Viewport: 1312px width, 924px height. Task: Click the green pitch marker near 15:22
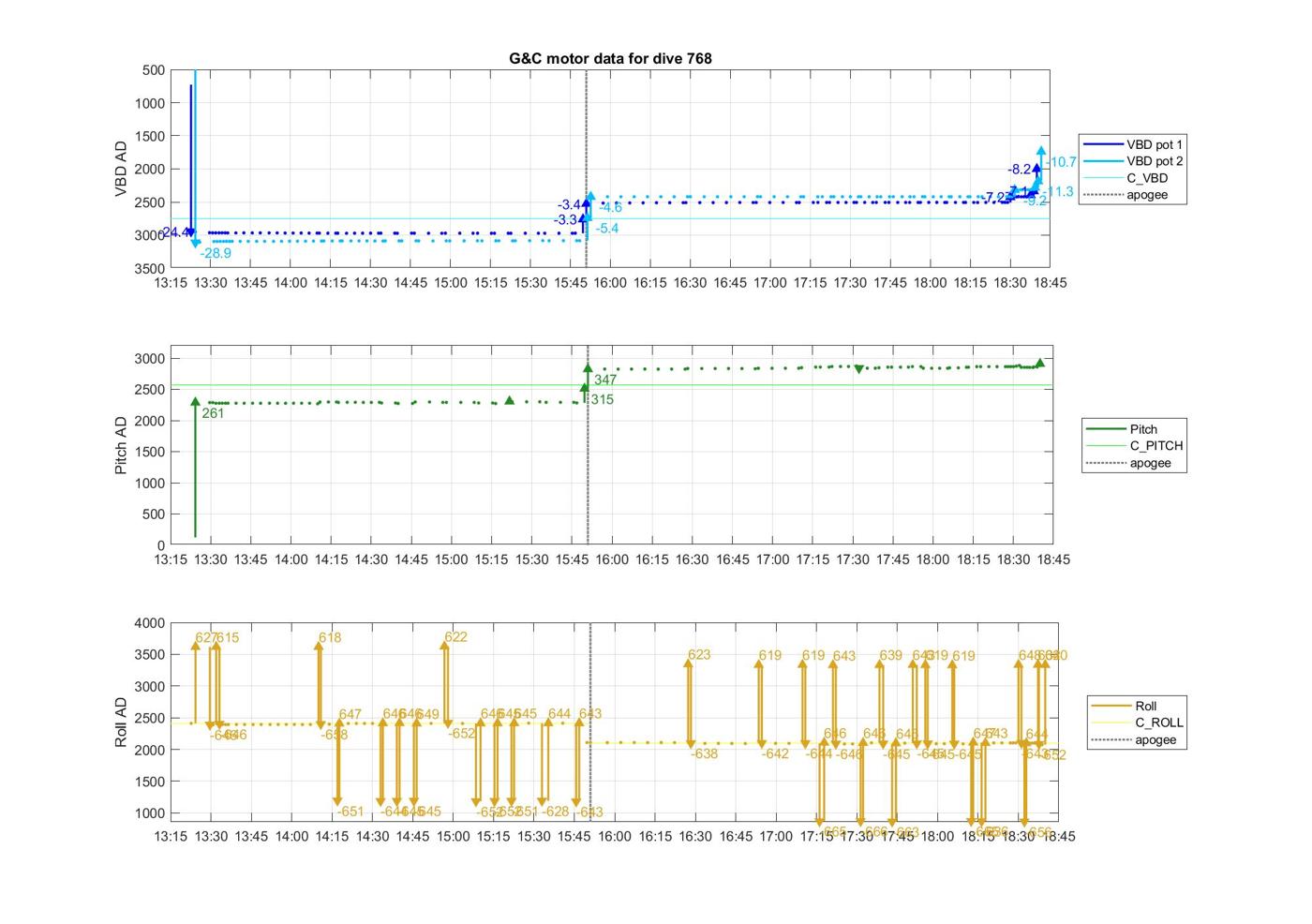510,400
